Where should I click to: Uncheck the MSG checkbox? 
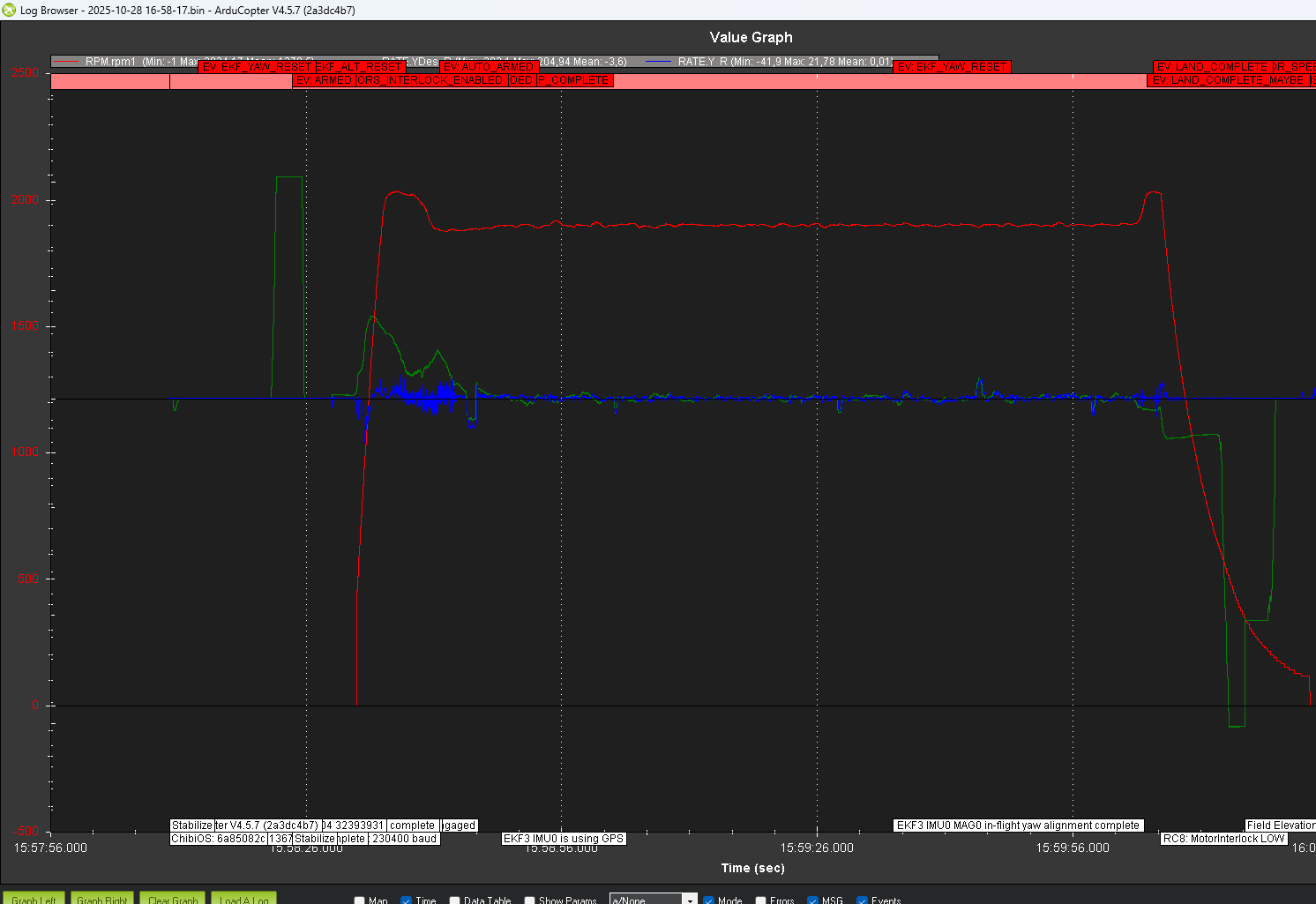[813, 900]
